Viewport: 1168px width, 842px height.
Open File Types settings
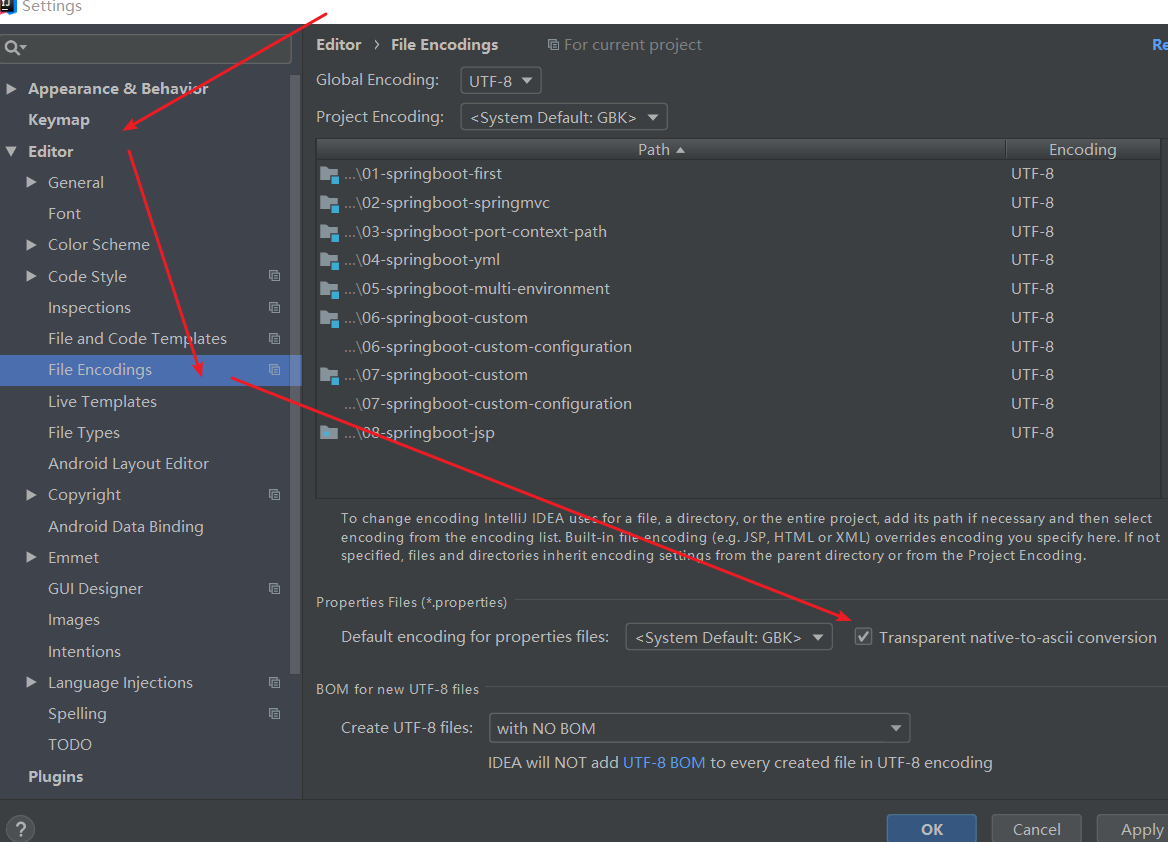pyautogui.click(x=83, y=433)
